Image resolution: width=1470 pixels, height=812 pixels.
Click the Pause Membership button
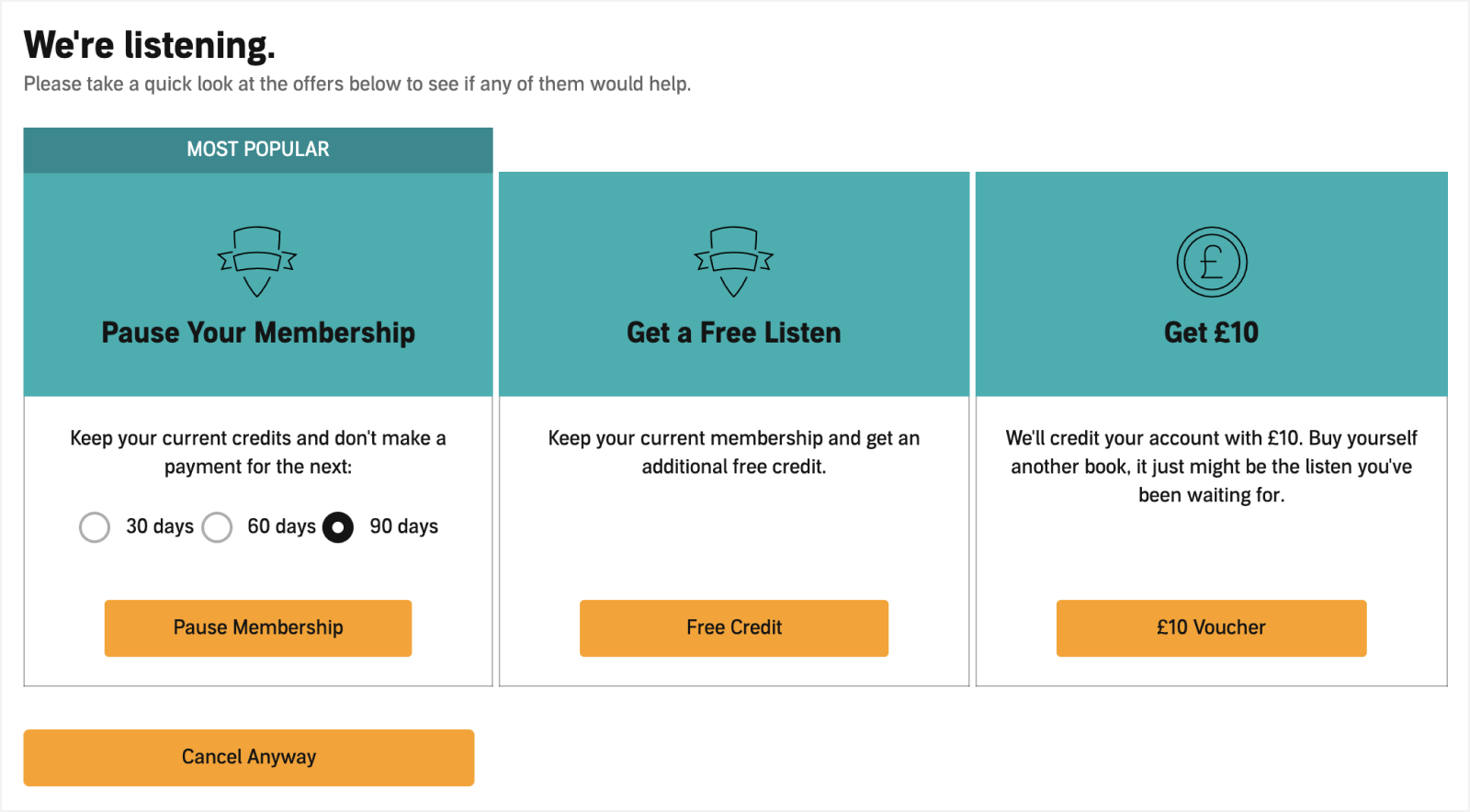(x=258, y=628)
